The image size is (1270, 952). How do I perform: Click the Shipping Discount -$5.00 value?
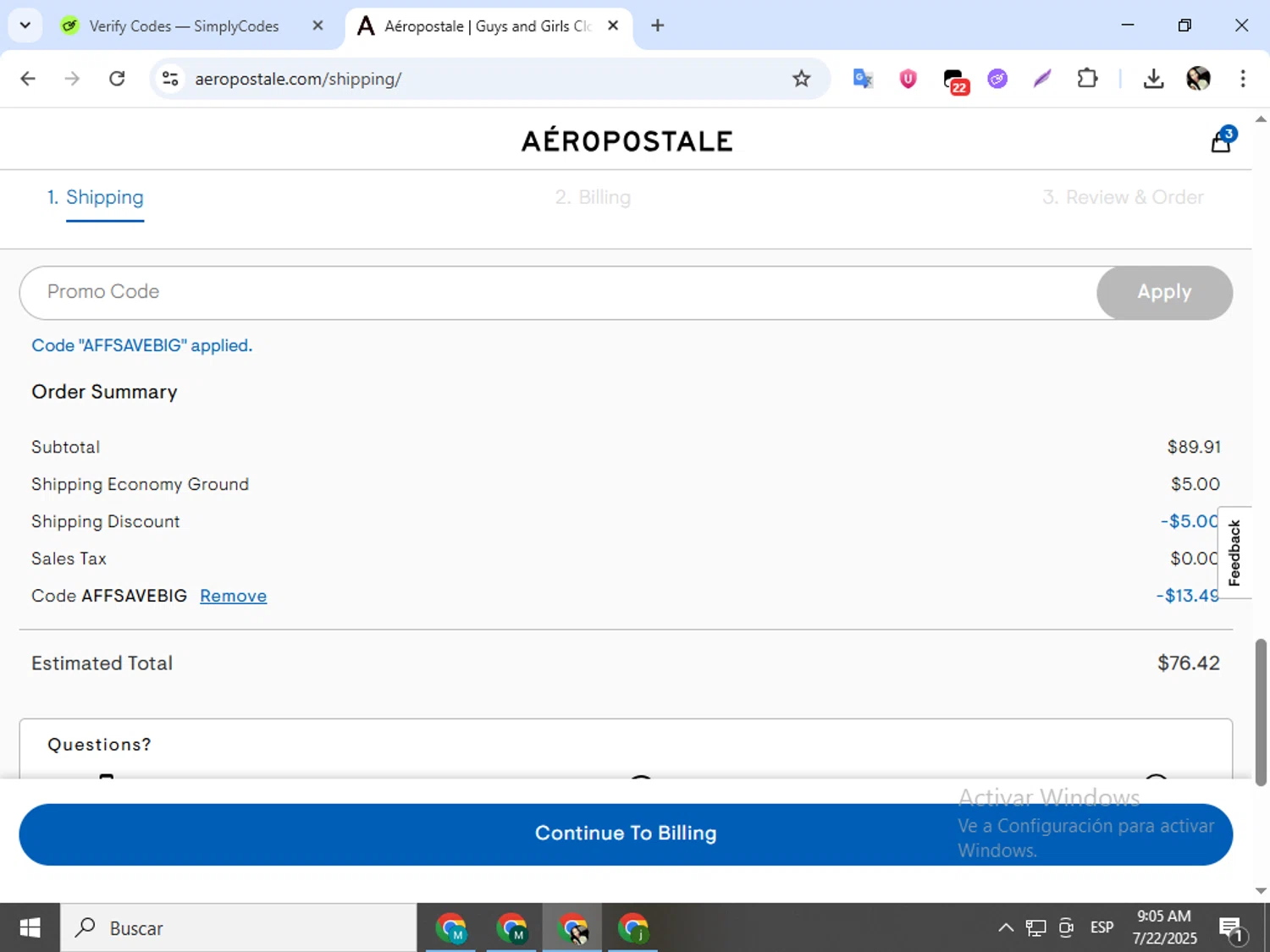pyautogui.click(x=1189, y=521)
